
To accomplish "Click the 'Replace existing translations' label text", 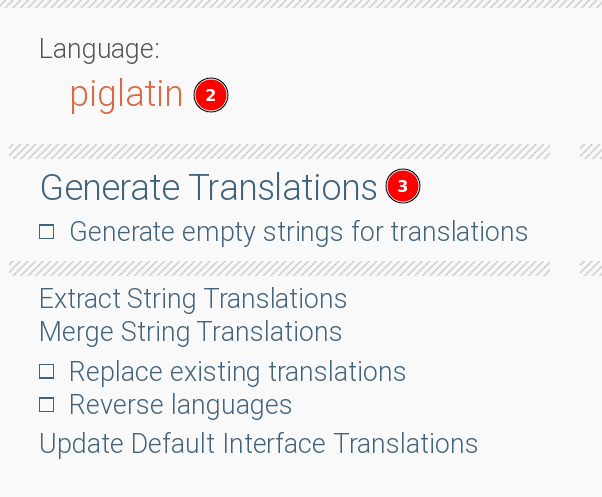I will (237, 372).
